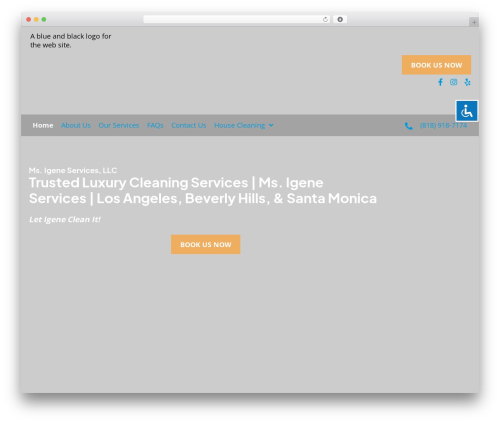Click 'Ms. Igene Services, LLC' subtitle
500x423 pixels.
coord(73,170)
